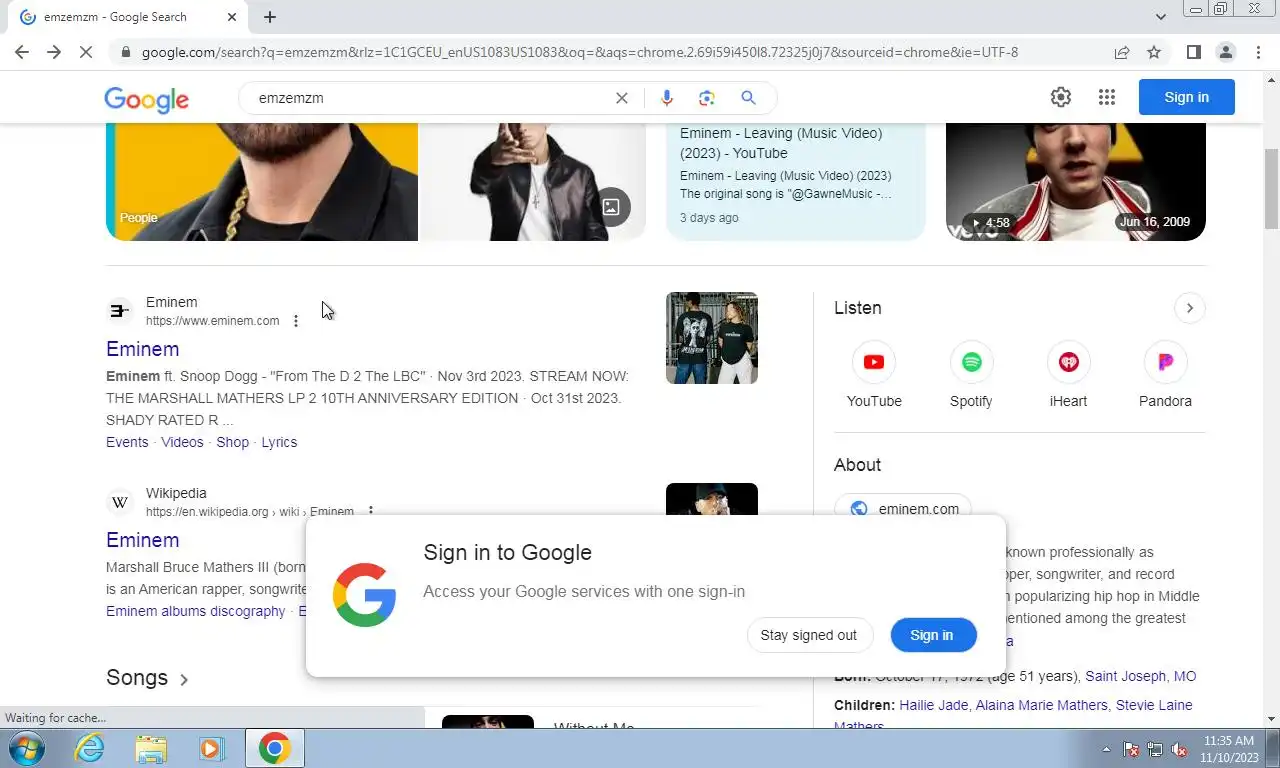The width and height of the screenshot is (1280, 768).
Task: Show hidden system tray icons
Action: [x=1106, y=749]
